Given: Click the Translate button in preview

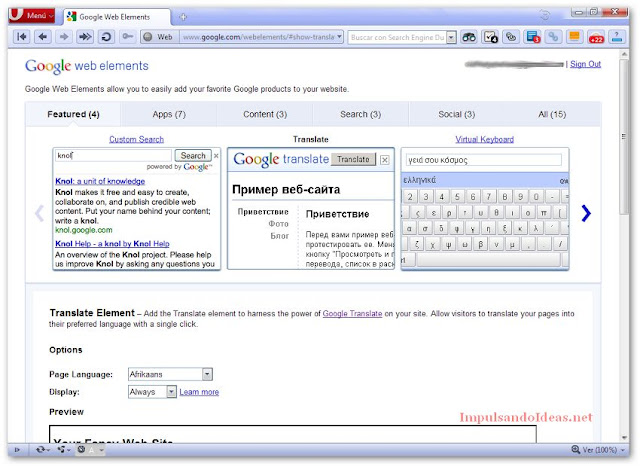Looking at the screenshot, I should coord(353,159).
